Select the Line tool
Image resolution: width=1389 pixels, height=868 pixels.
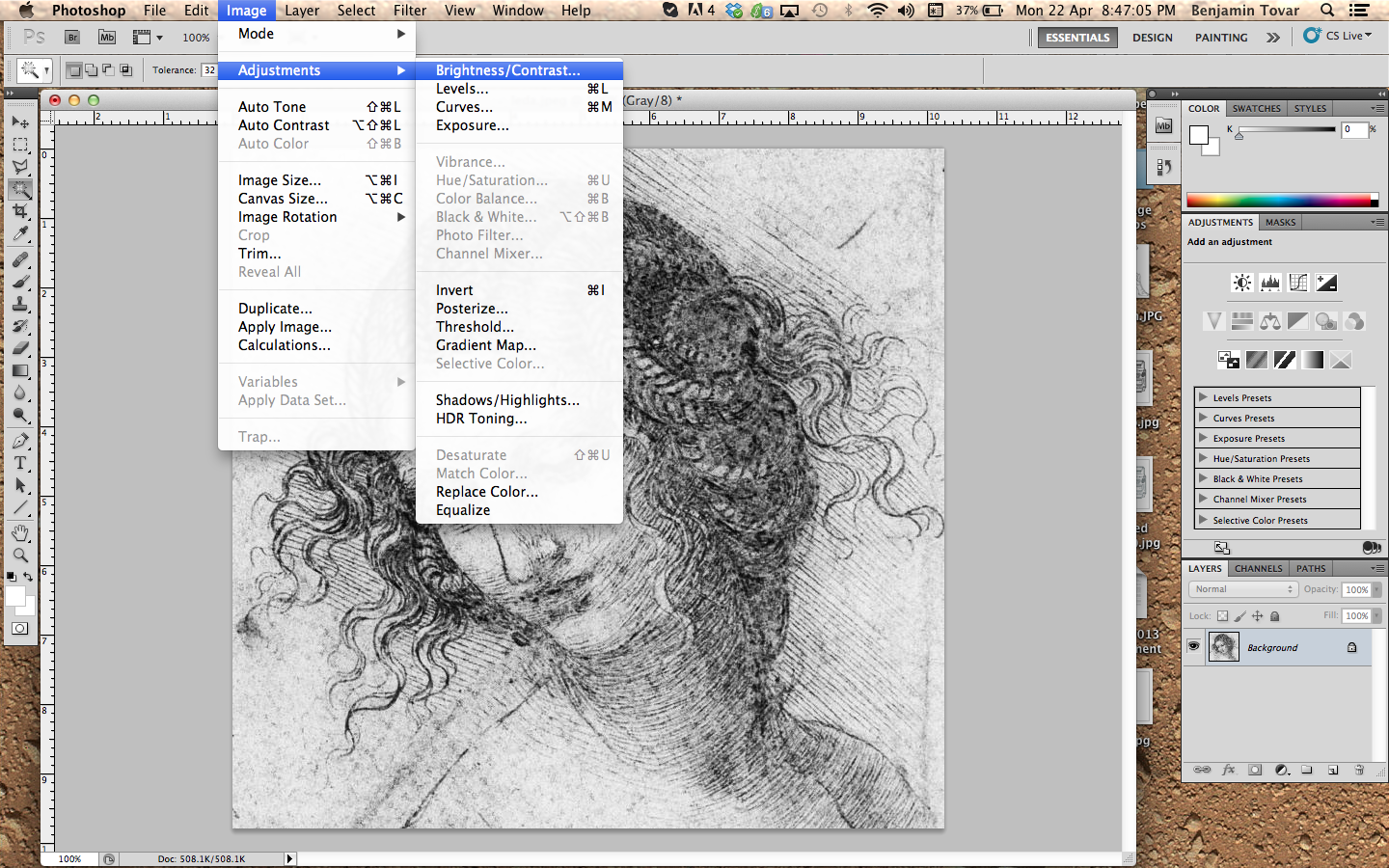(20, 507)
